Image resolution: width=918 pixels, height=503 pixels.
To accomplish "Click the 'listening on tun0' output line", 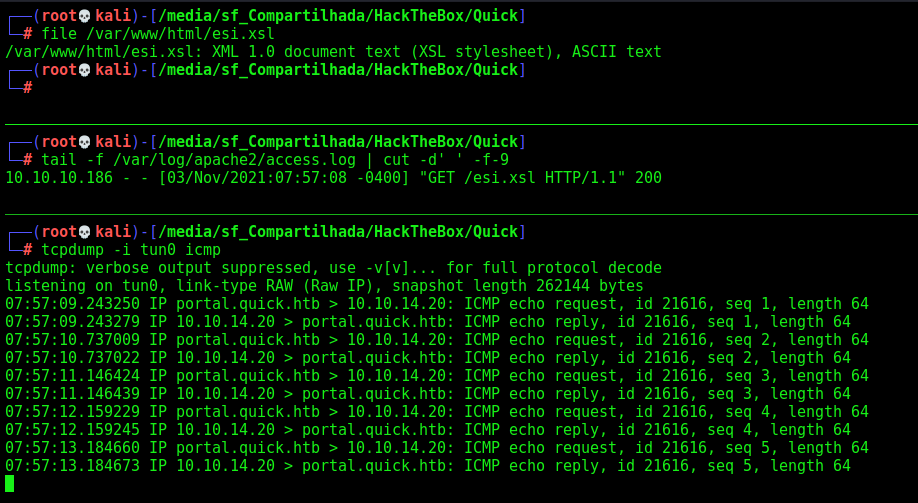I will (x=324, y=286).
